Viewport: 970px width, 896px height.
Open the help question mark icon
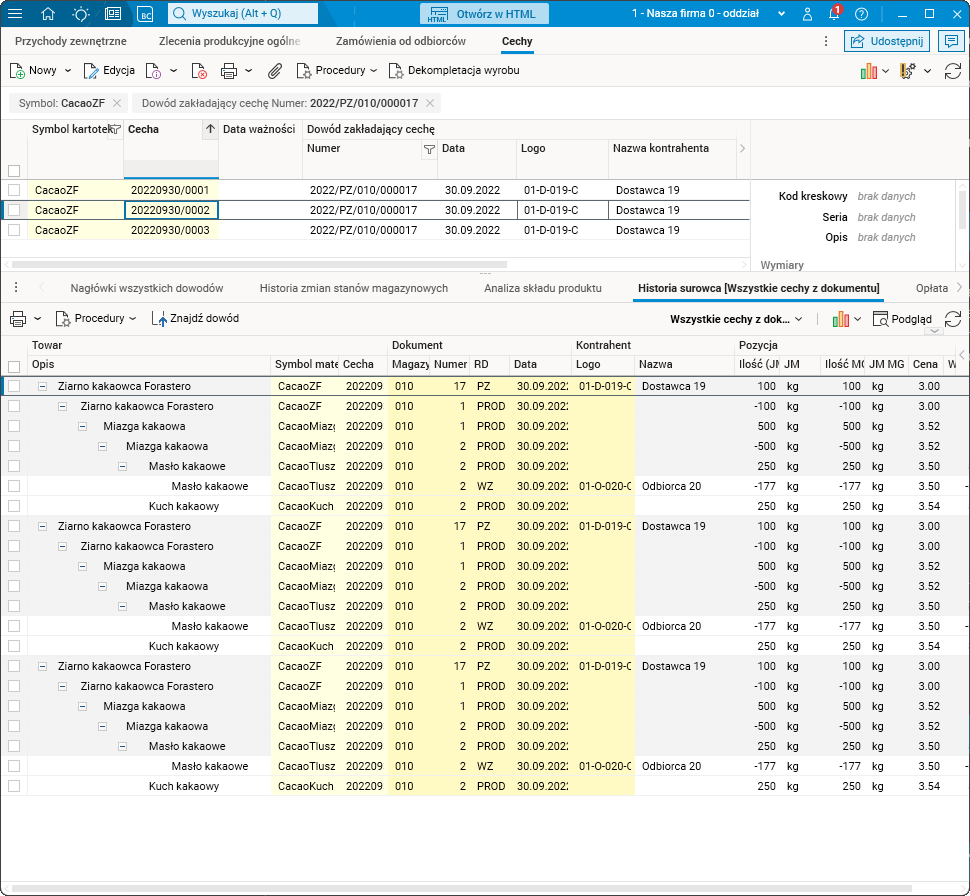tap(861, 14)
